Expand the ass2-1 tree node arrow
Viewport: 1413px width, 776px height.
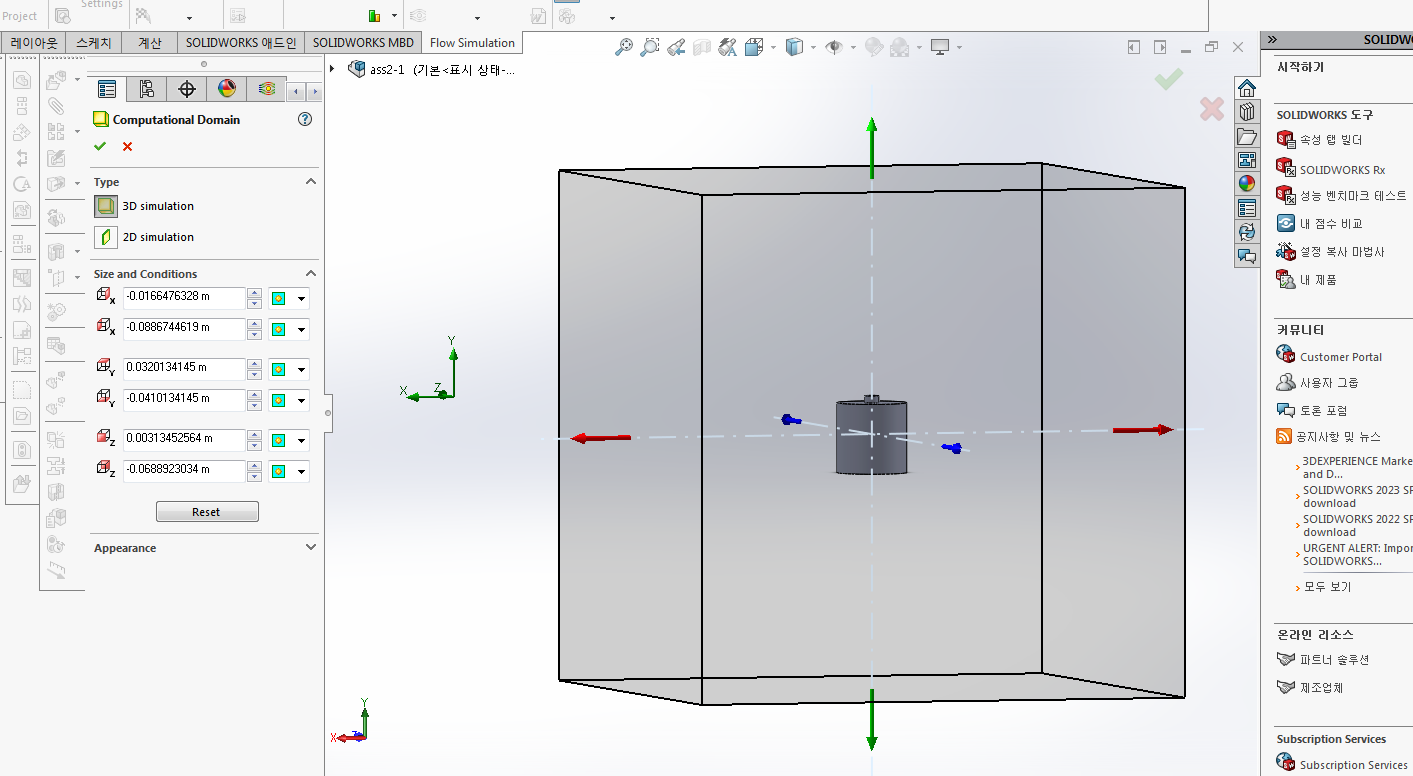[x=333, y=68]
